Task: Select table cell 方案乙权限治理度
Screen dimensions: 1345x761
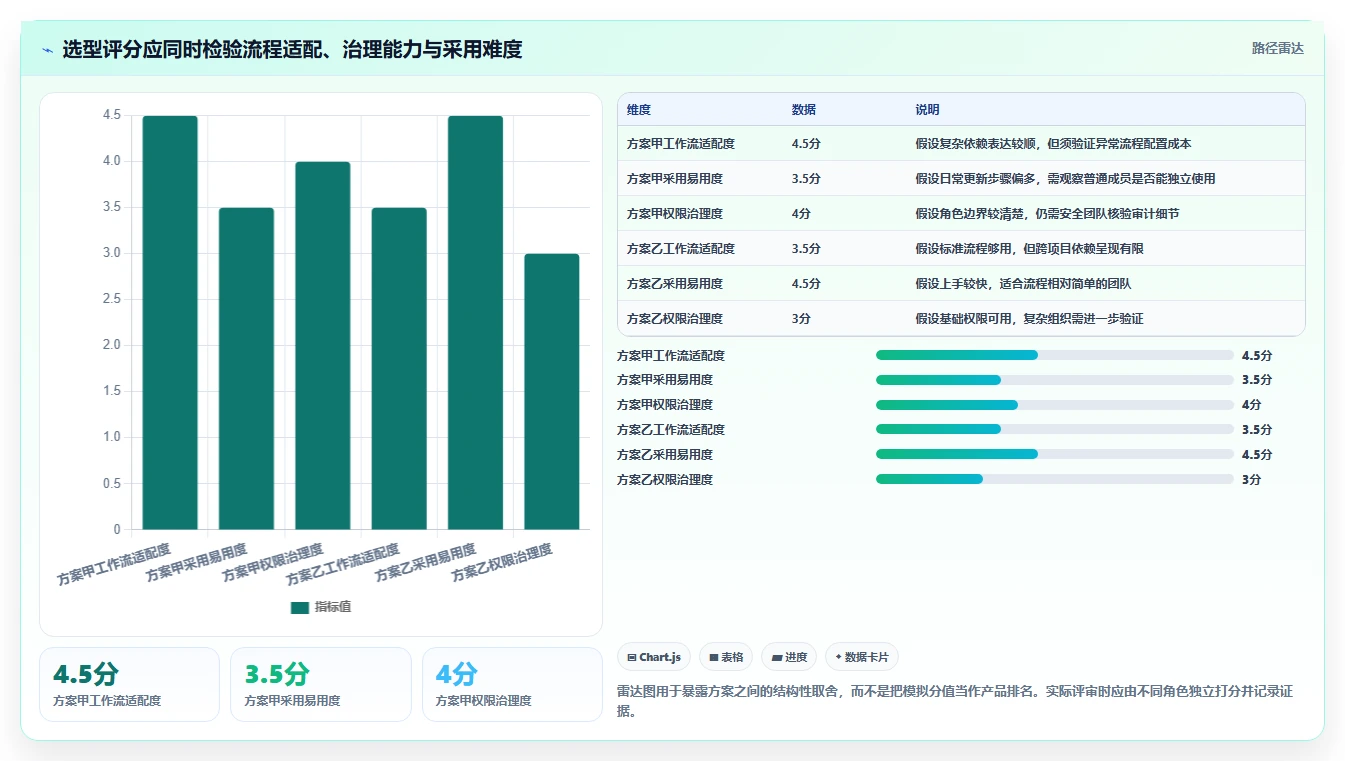Action: tap(675, 319)
